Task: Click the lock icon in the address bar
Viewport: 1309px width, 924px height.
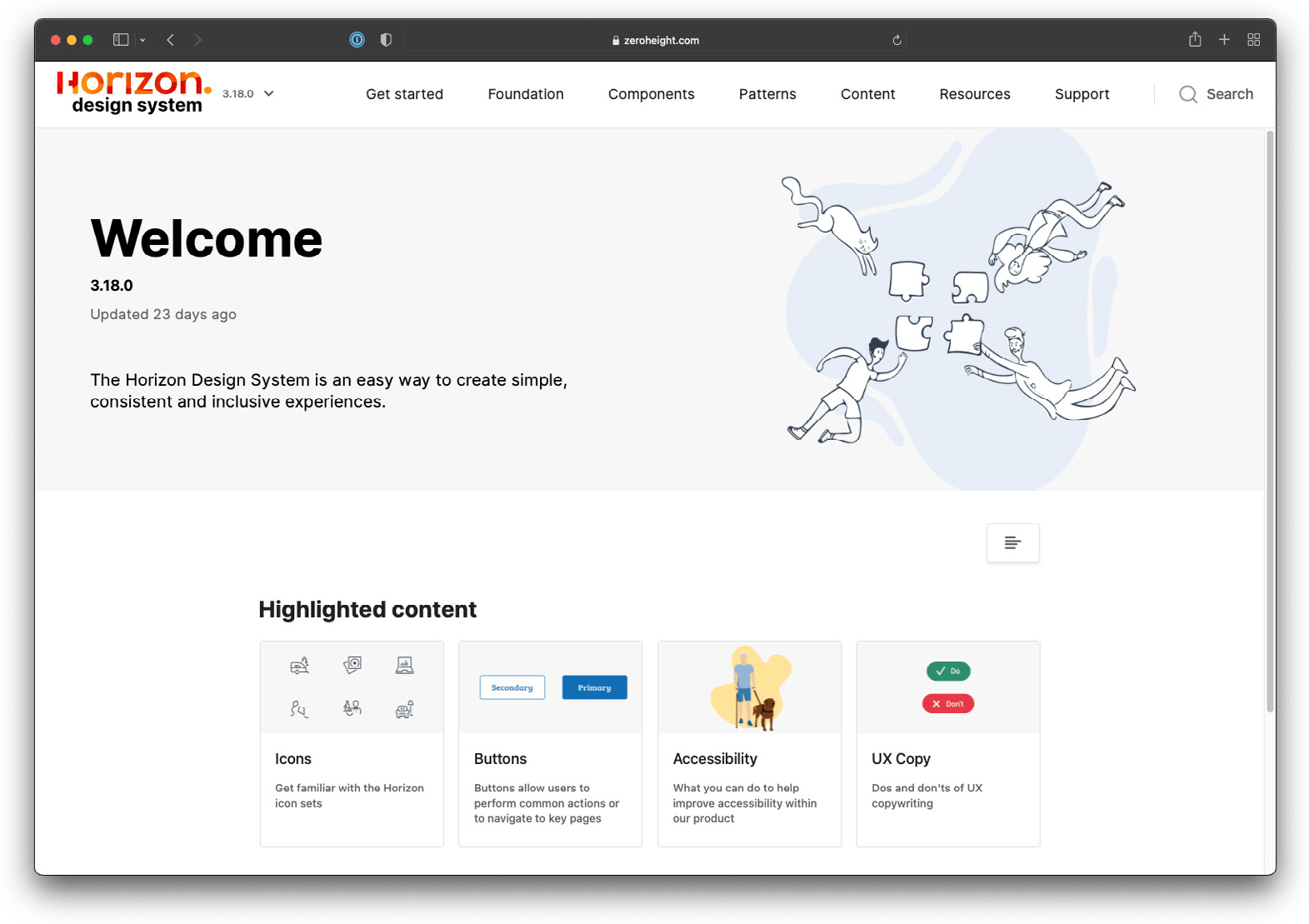Action: point(616,40)
